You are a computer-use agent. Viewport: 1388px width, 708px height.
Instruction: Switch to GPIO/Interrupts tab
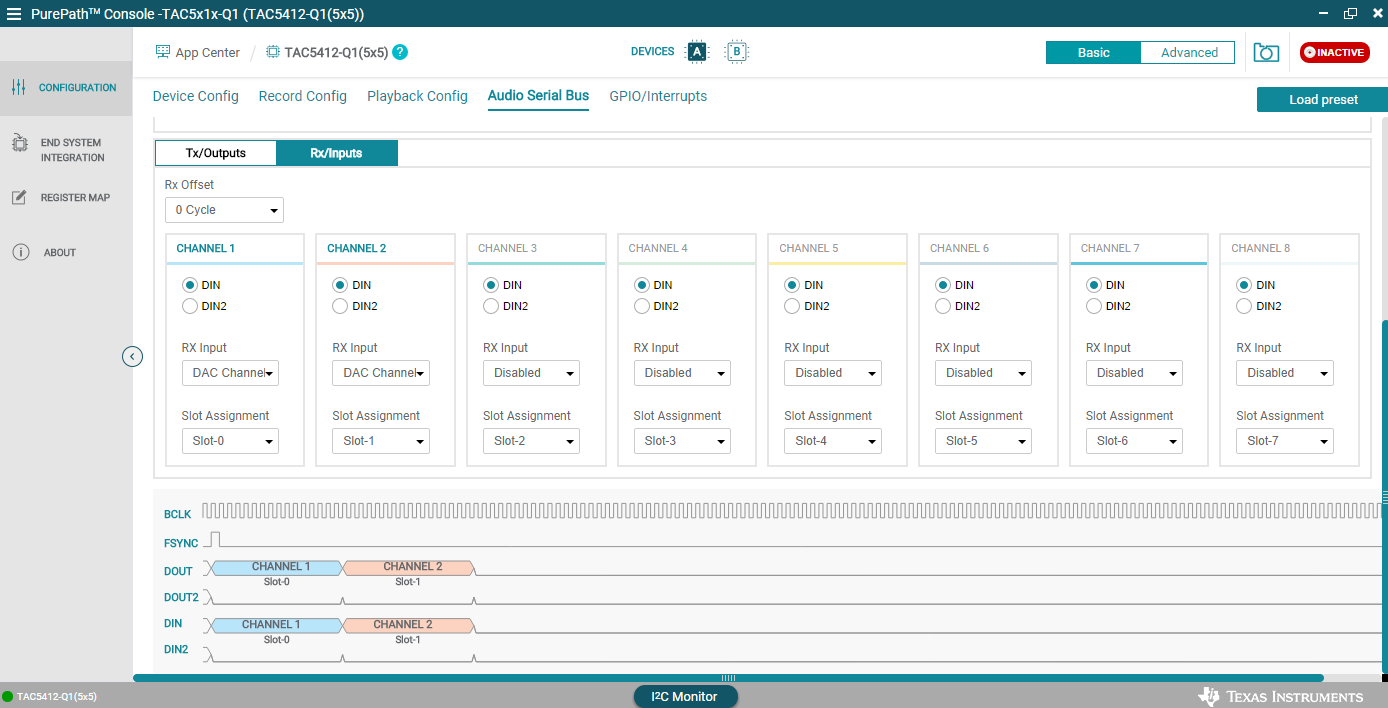[x=658, y=96]
